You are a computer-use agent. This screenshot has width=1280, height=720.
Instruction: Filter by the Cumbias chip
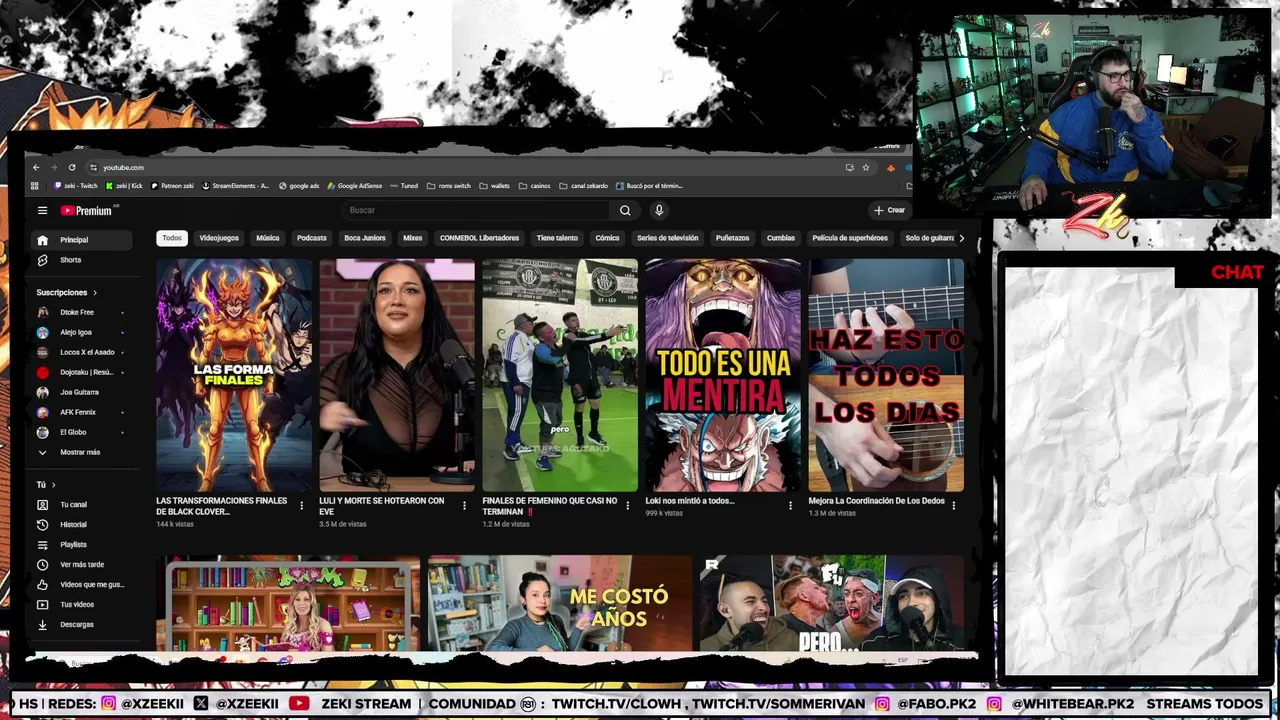[x=781, y=238]
